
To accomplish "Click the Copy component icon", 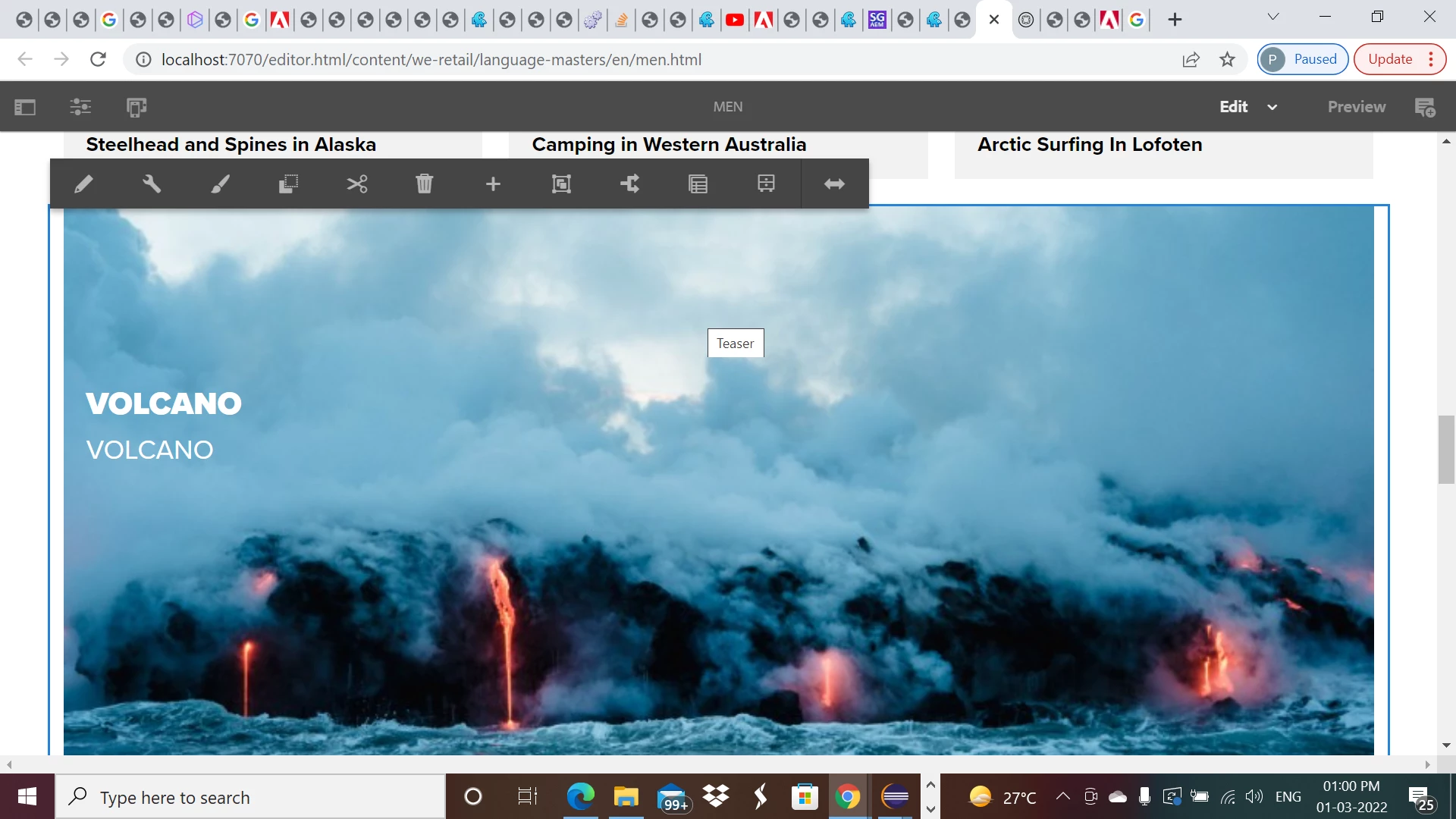I will tap(288, 184).
